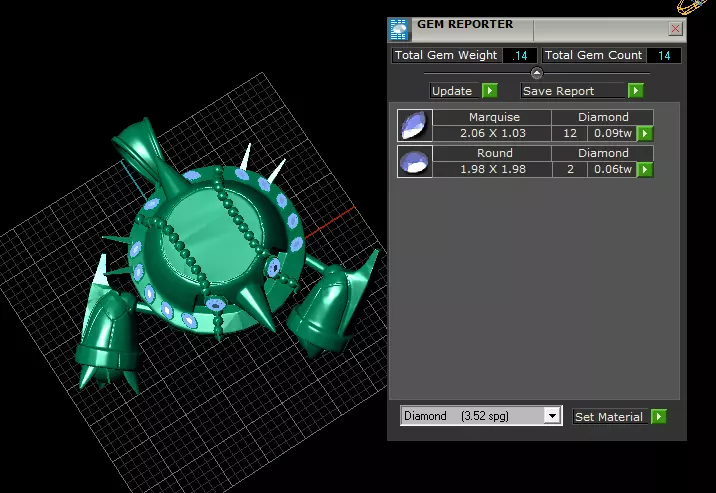Screen dimensions: 716x493
Task: Click the green arrow beside Update
Action: click(490, 91)
